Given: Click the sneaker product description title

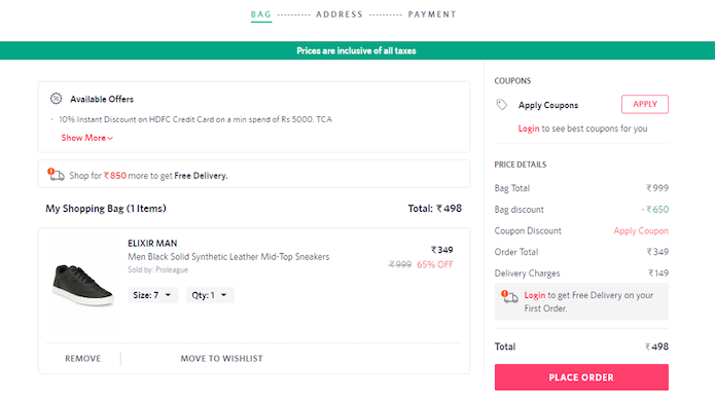Looking at the screenshot, I should pos(228,257).
